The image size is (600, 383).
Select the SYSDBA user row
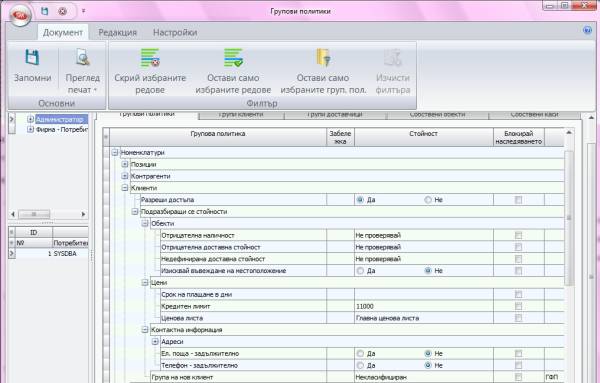click(52, 254)
